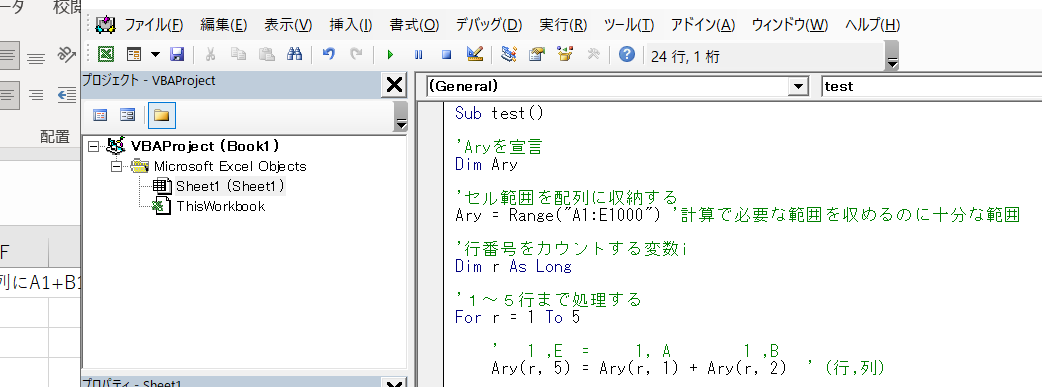Open the toolbar options overflow arrow

(892, 56)
